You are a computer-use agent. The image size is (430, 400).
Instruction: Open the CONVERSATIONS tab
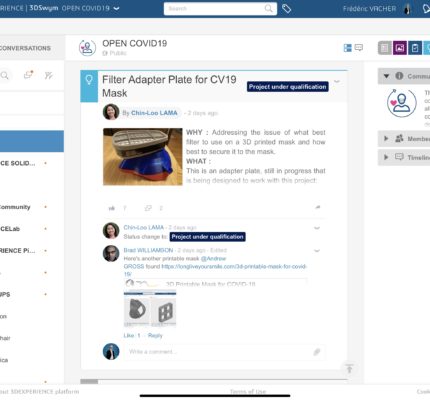(25, 48)
